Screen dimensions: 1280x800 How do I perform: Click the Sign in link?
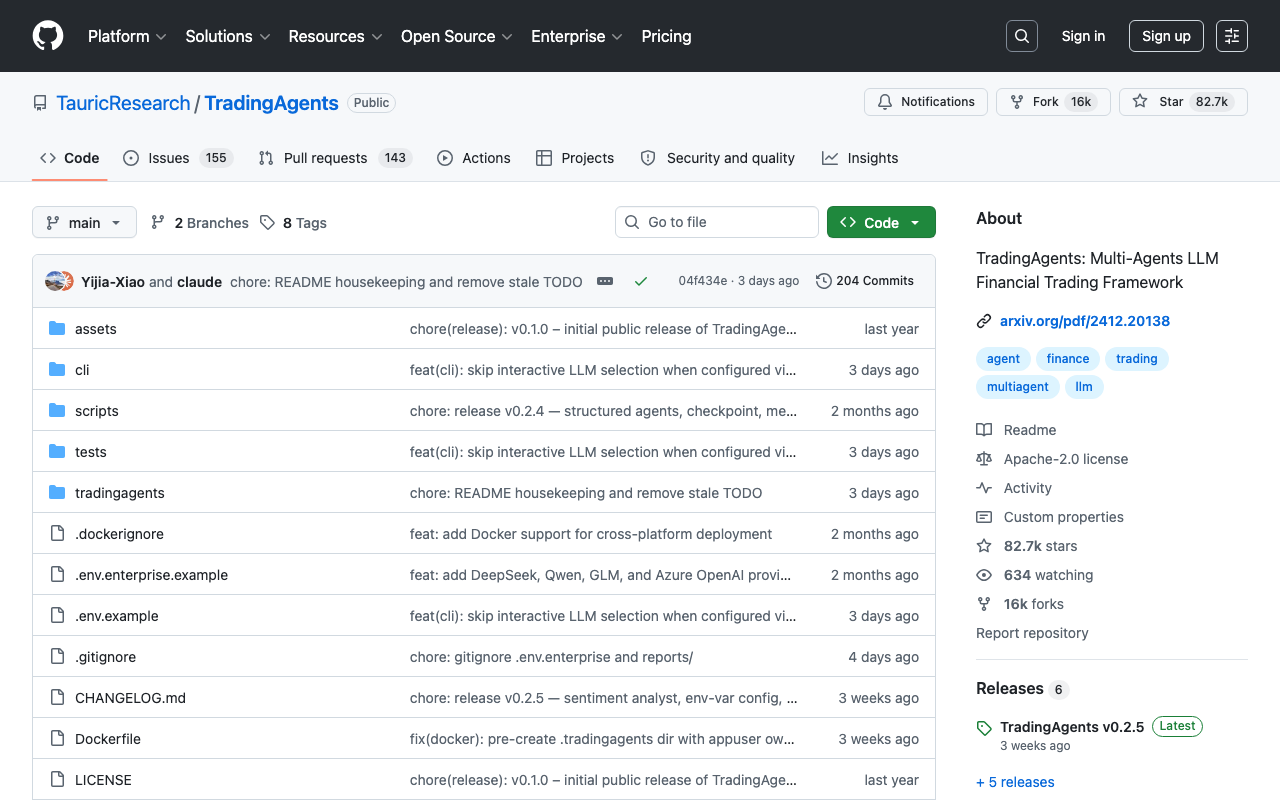[1083, 36]
